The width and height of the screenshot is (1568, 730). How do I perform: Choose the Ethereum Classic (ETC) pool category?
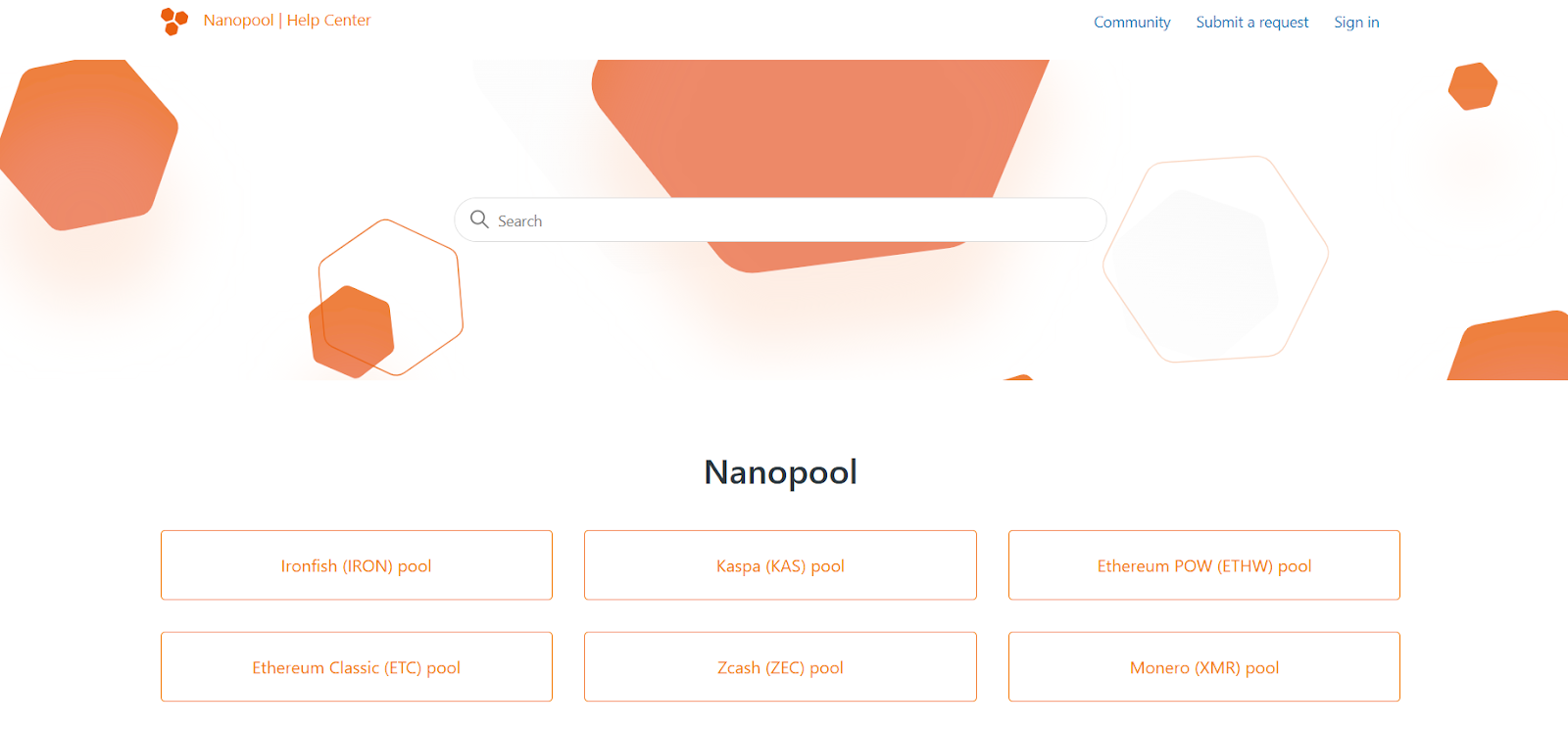pyautogui.click(x=357, y=667)
